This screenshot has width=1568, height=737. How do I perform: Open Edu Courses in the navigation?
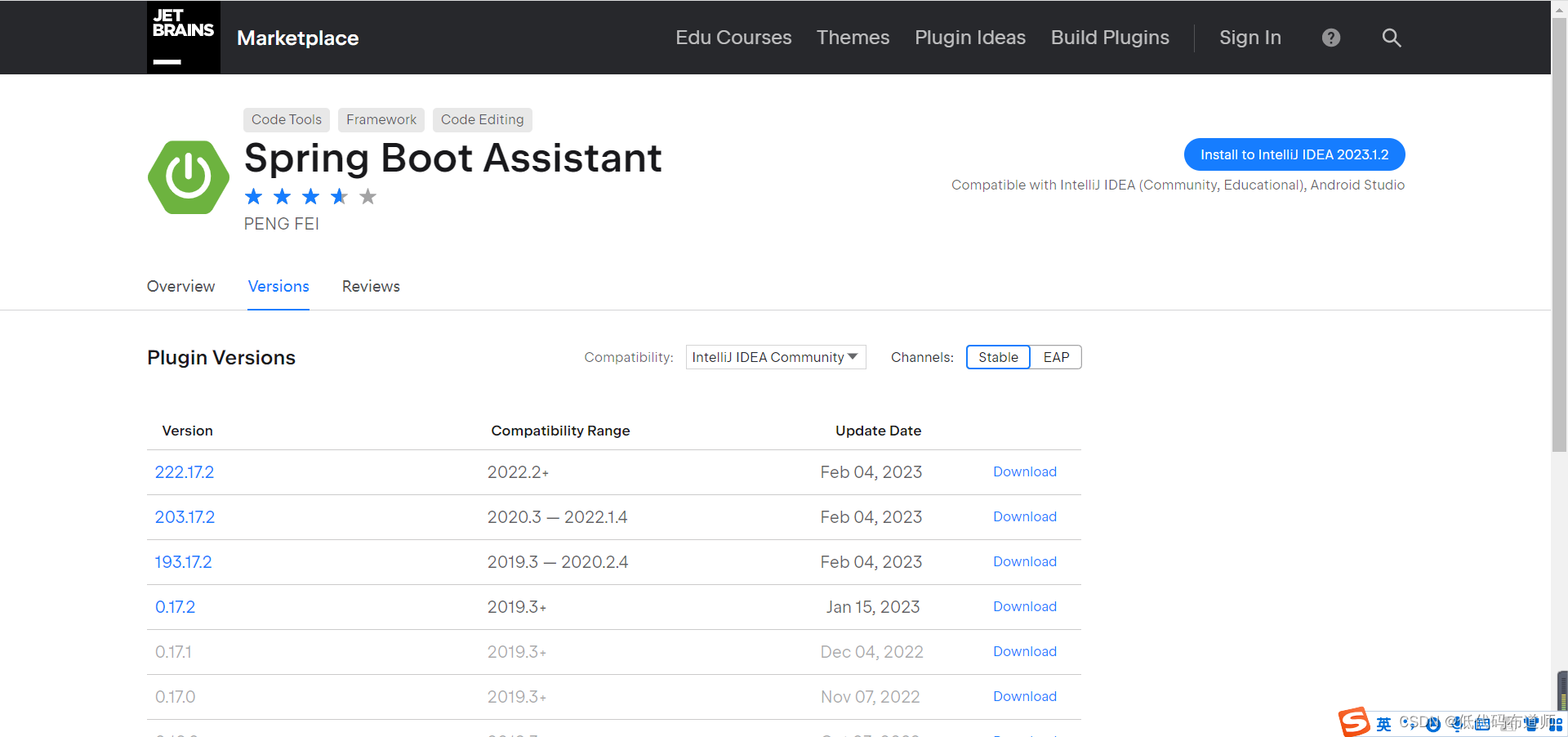[x=733, y=38]
